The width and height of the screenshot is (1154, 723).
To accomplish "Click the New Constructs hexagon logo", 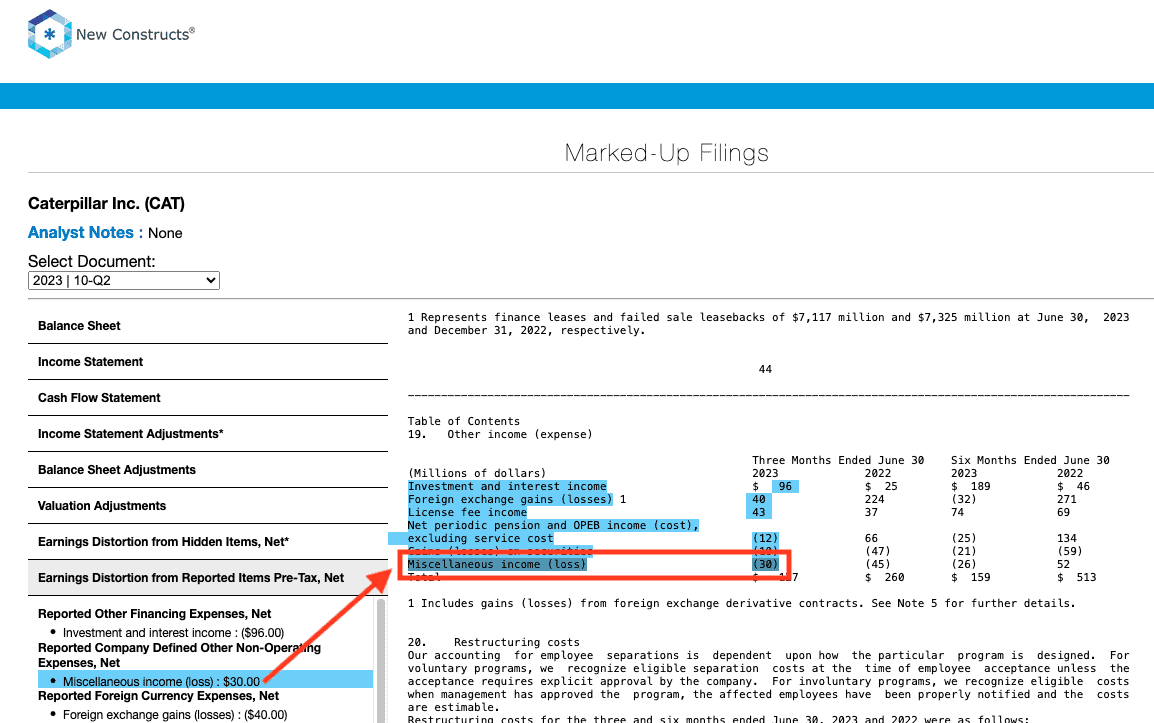I will point(49,34).
